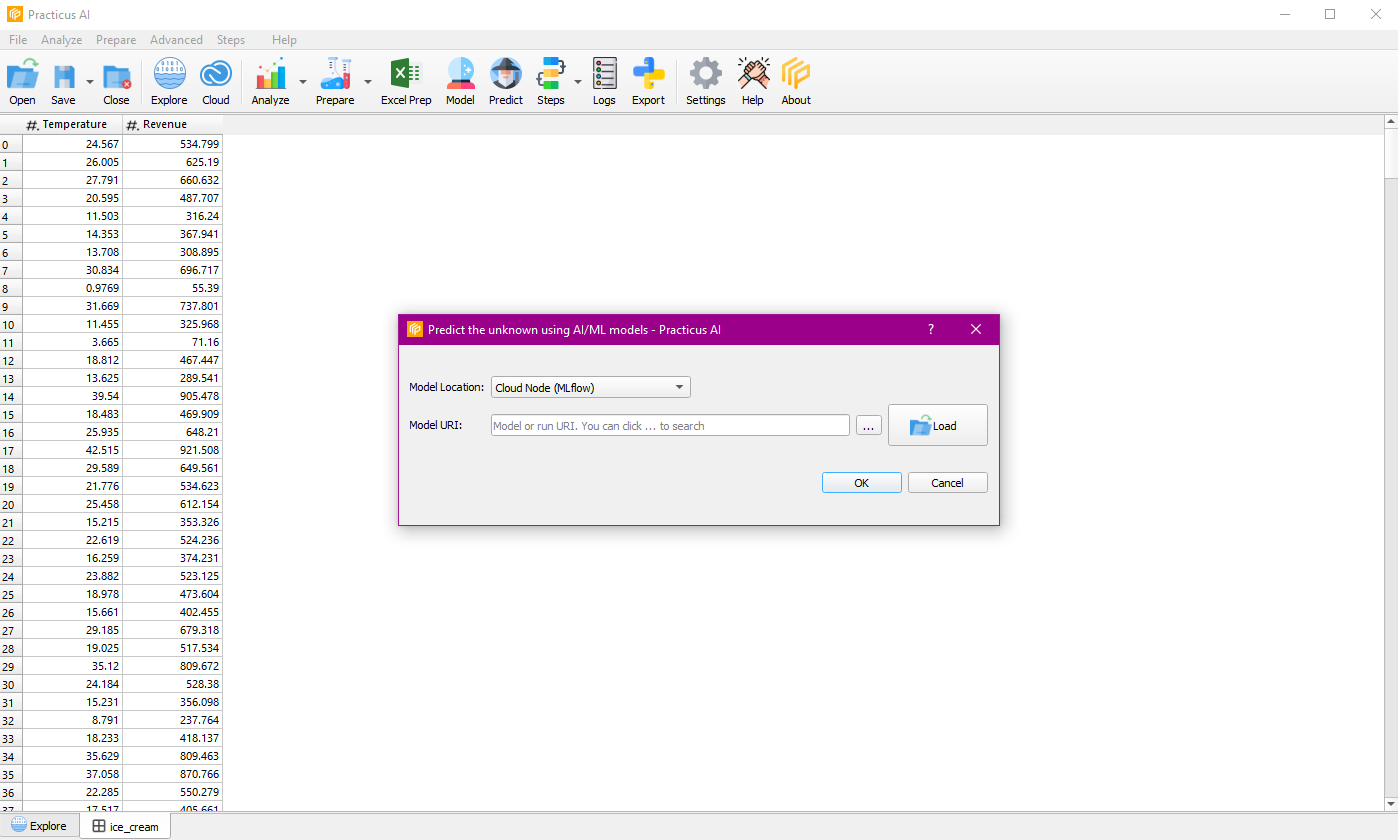This screenshot has width=1398, height=840.
Task: Open the Advanced menu
Action: (176, 40)
